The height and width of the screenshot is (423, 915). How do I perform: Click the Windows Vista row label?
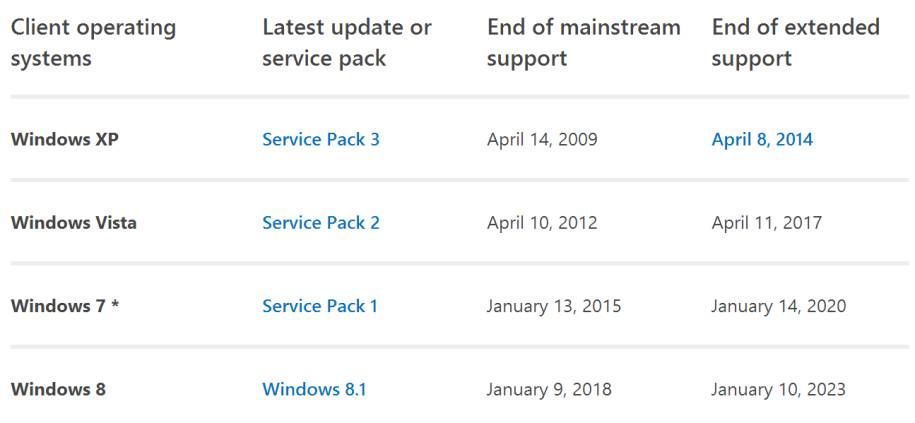[x=73, y=223]
